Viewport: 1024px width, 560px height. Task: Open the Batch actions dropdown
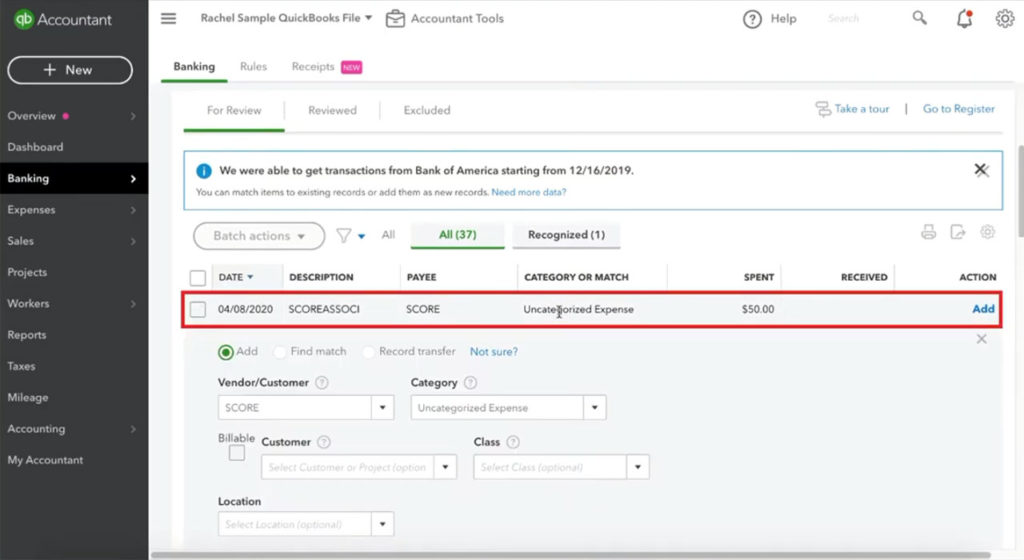click(259, 236)
